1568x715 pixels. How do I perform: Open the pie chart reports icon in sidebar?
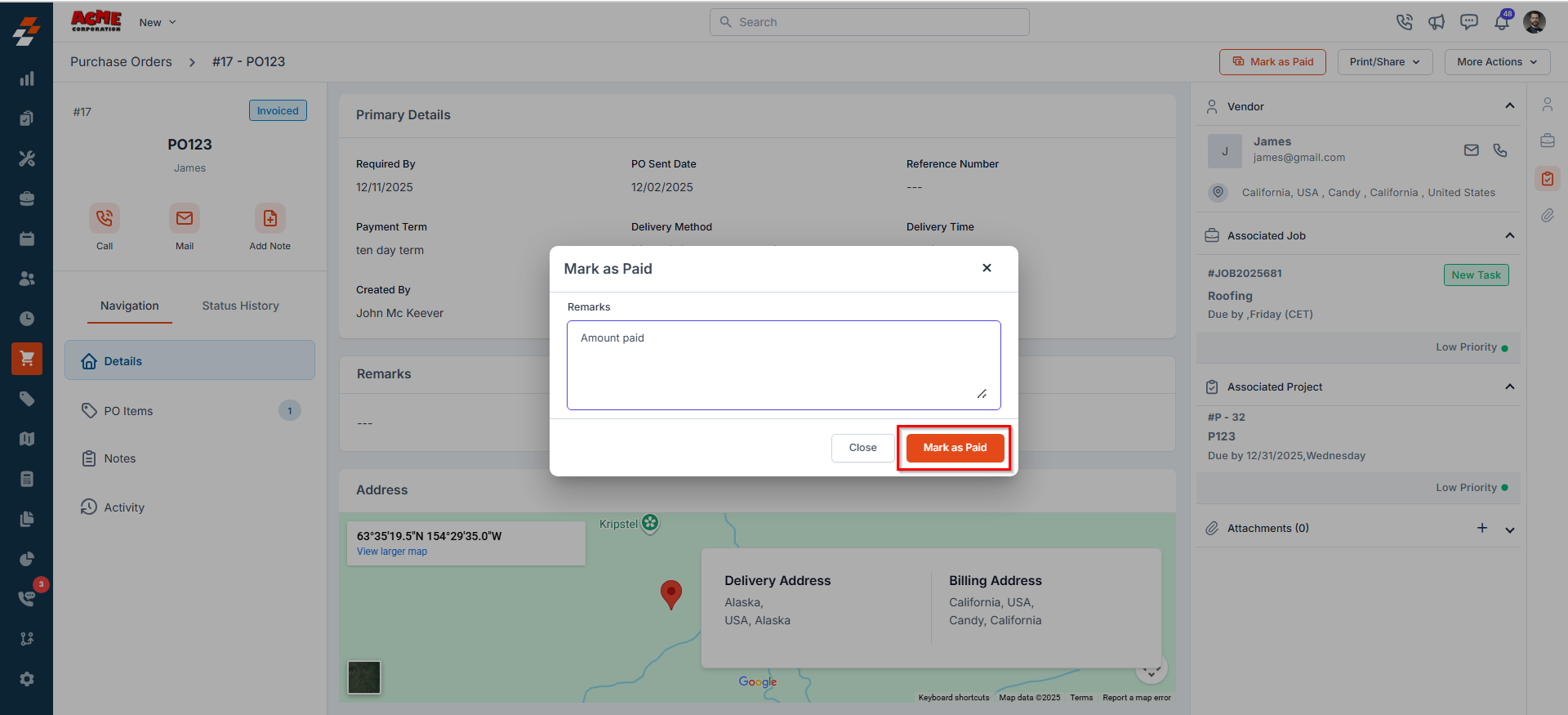tap(27, 559)
